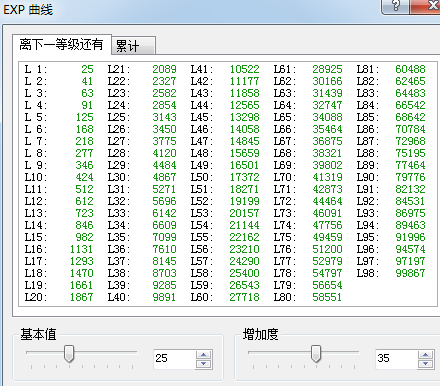440x386 pixels.
Task: Click the 增加度 group label
Action: coord(260,334)
